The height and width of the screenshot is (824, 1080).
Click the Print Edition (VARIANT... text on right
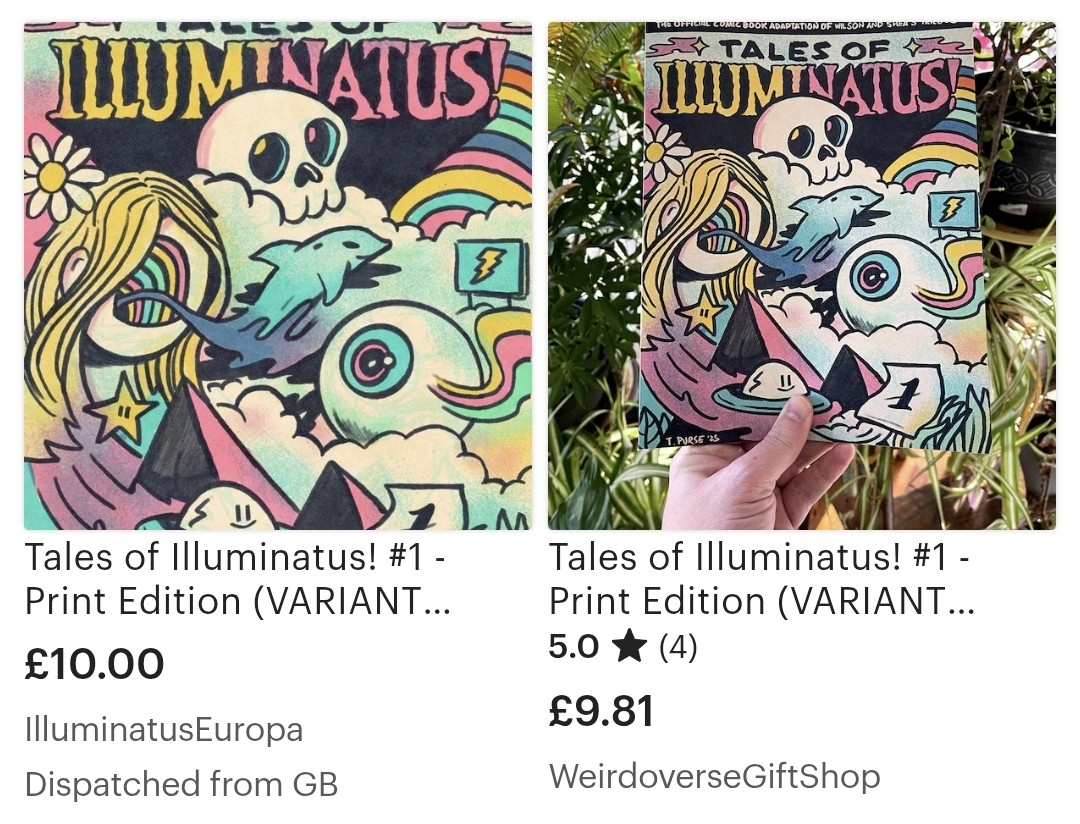(x=762, y=601)
